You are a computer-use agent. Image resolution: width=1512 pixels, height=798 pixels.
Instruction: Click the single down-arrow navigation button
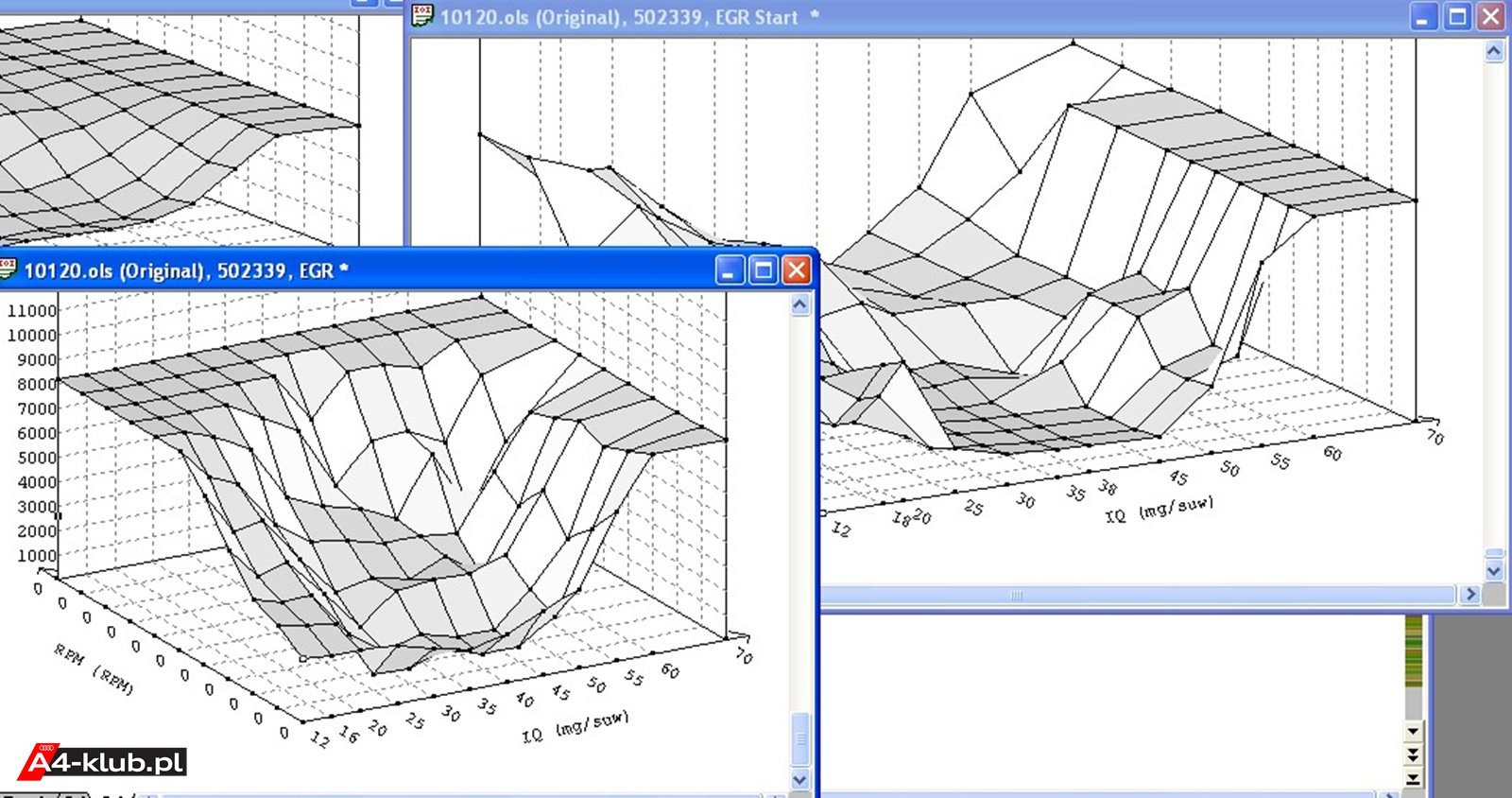click(x=1414, y=731)
